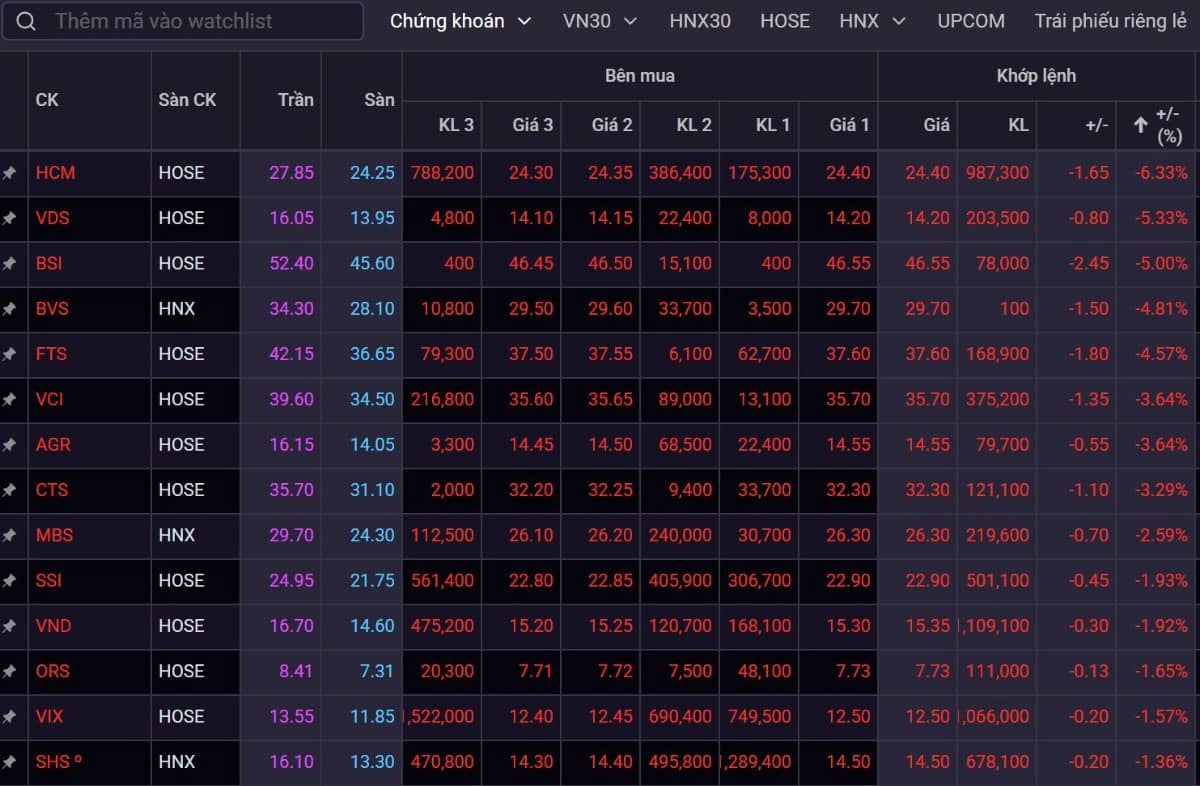The width and height of the screenshot is (1200, 786).
Task: Select the FTS stock symbol
Action: [x=51, y=354]
